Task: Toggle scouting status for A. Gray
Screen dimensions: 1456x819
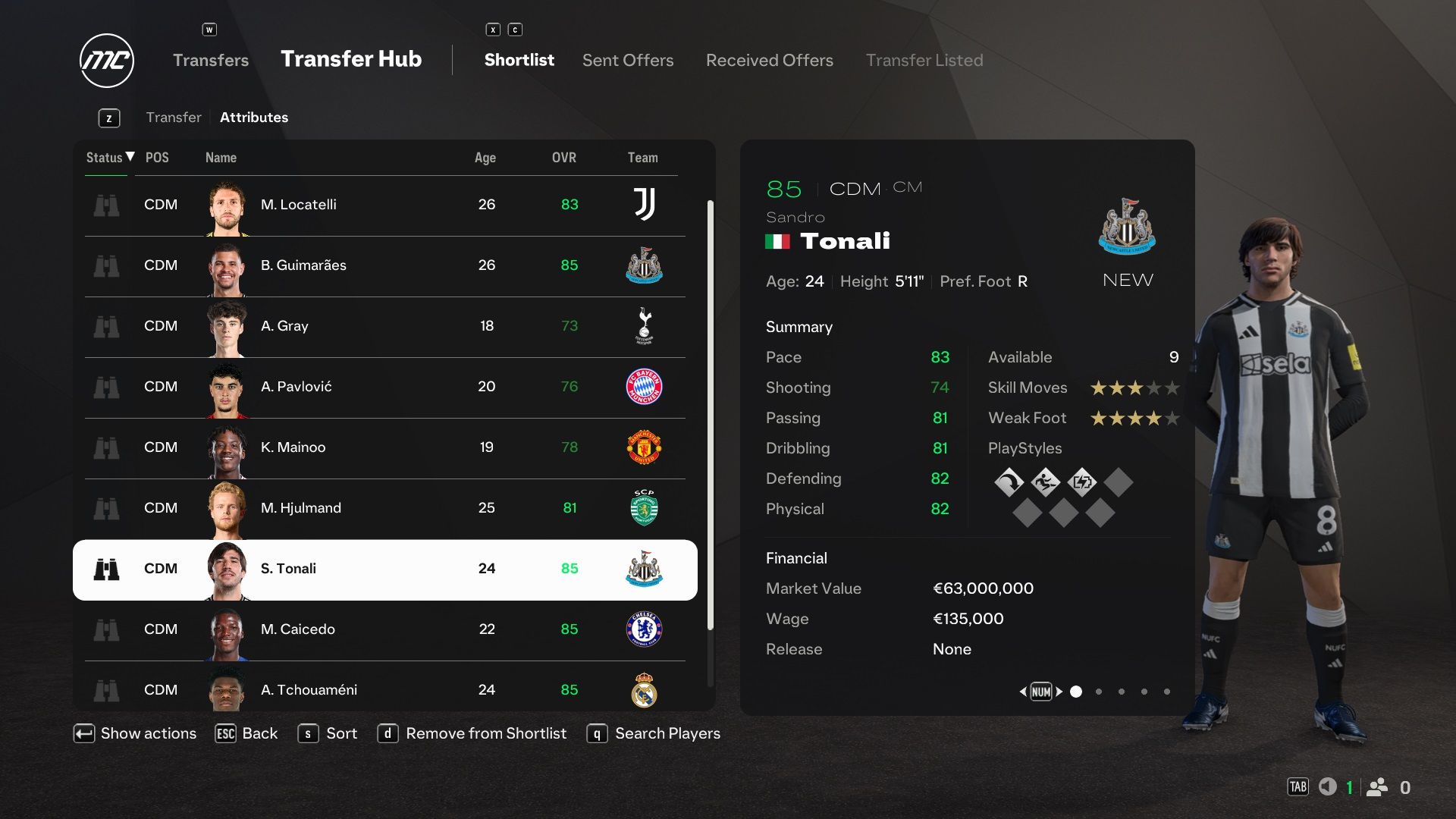Action: (107, 325)
